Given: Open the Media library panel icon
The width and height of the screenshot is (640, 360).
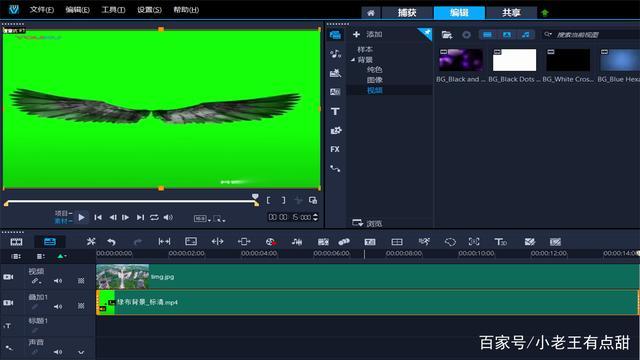Looking at the screenshot, I should click(x=335, y=35).
